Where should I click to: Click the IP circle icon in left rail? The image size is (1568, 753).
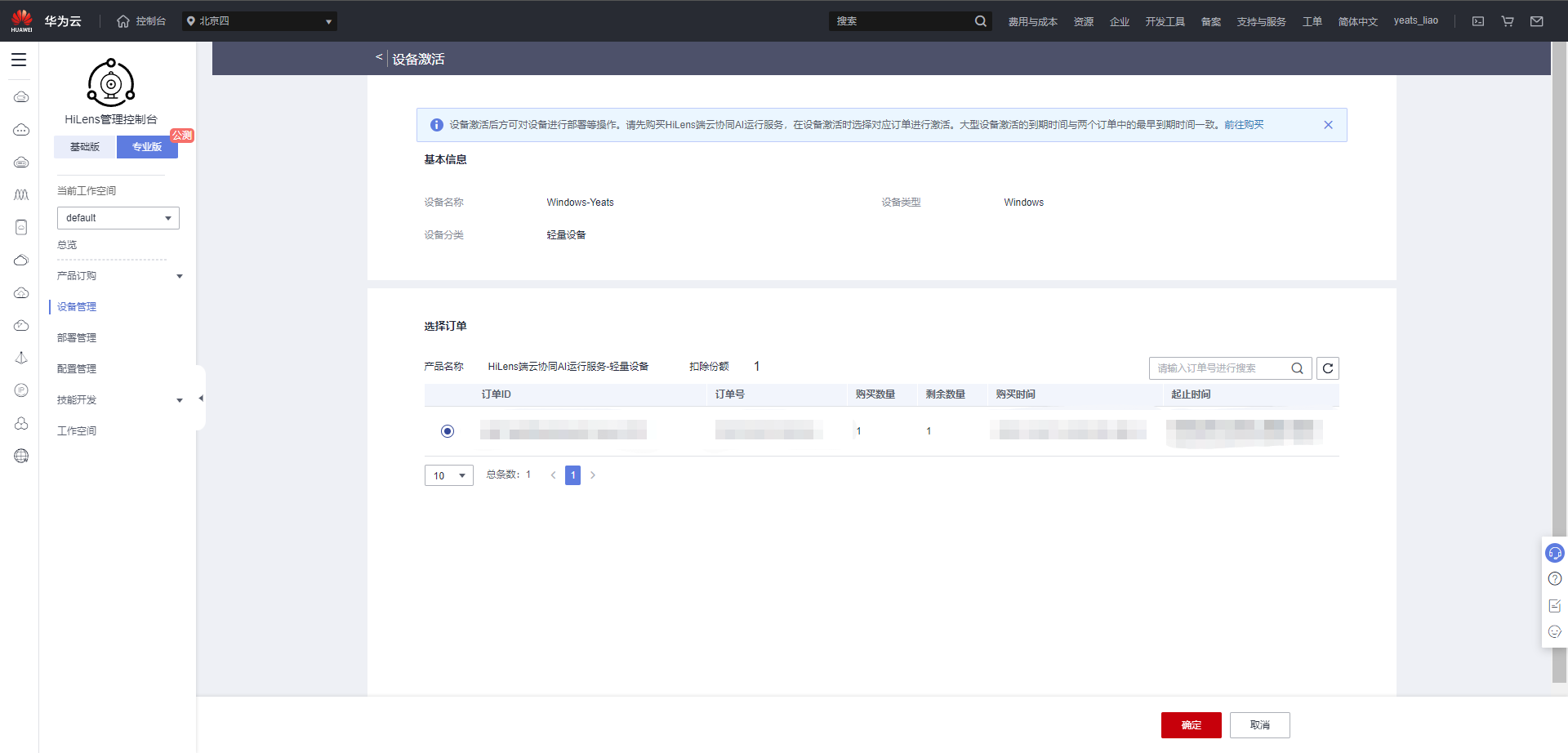pos(21,390)
